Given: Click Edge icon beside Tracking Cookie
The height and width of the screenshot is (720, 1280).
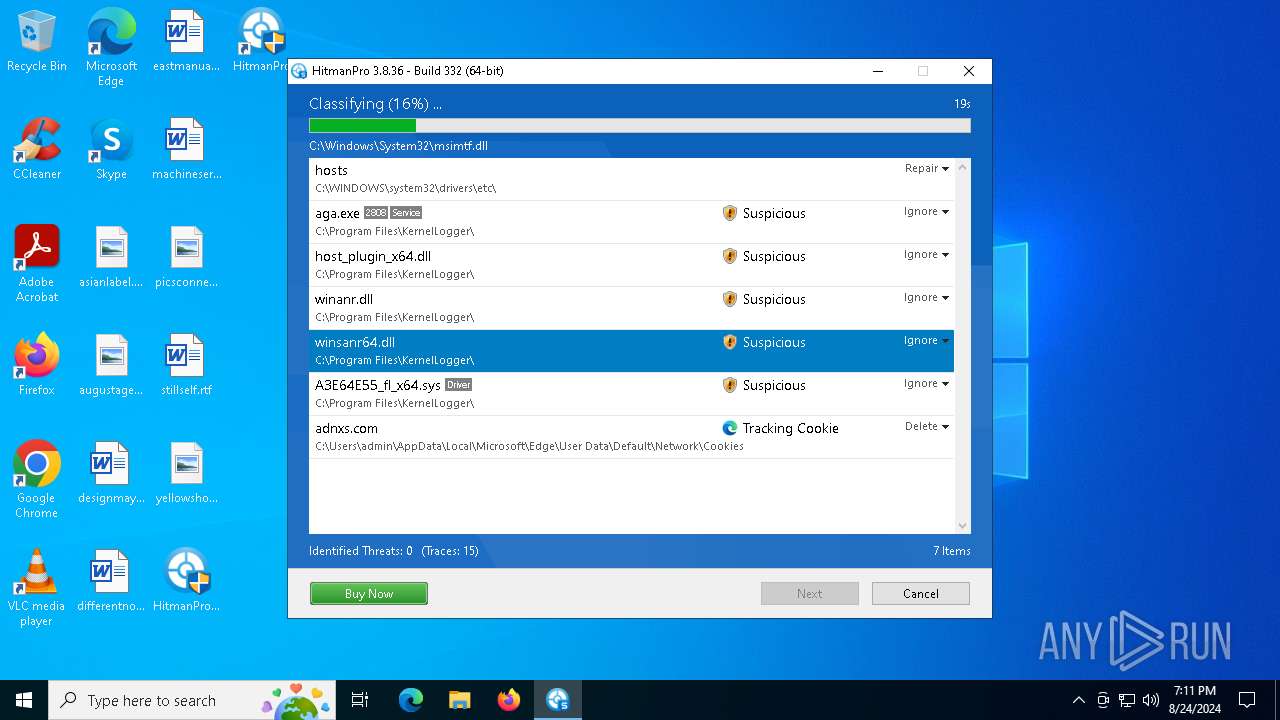Looking at the screenshot, I should click(730, 428).
